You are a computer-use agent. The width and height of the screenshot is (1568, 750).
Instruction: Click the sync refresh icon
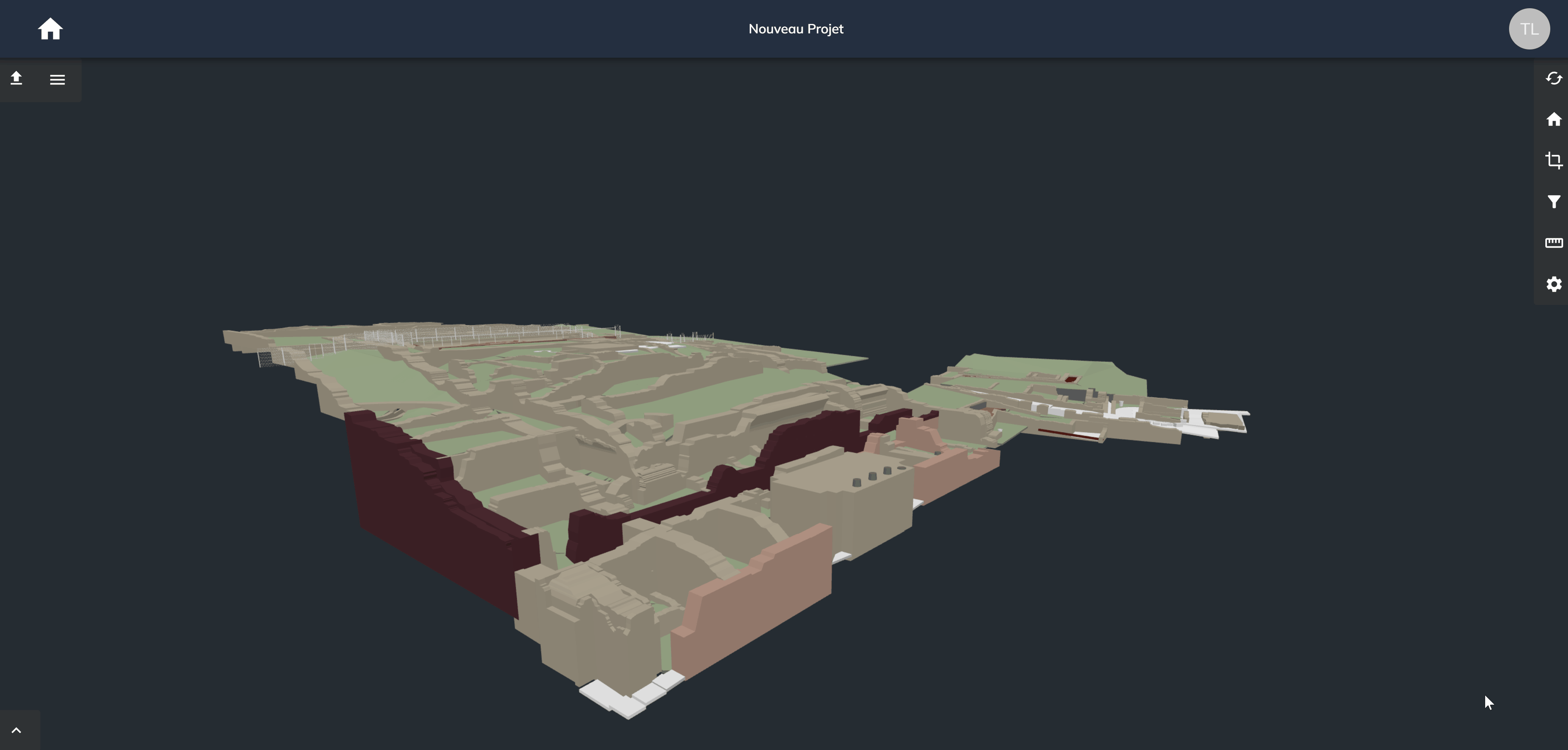point(1554,79)
